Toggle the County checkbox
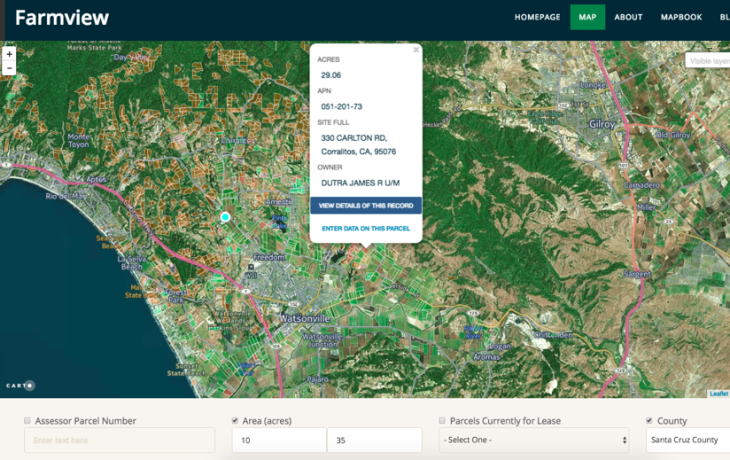This screenshot has height=460, width=730. 649,420
